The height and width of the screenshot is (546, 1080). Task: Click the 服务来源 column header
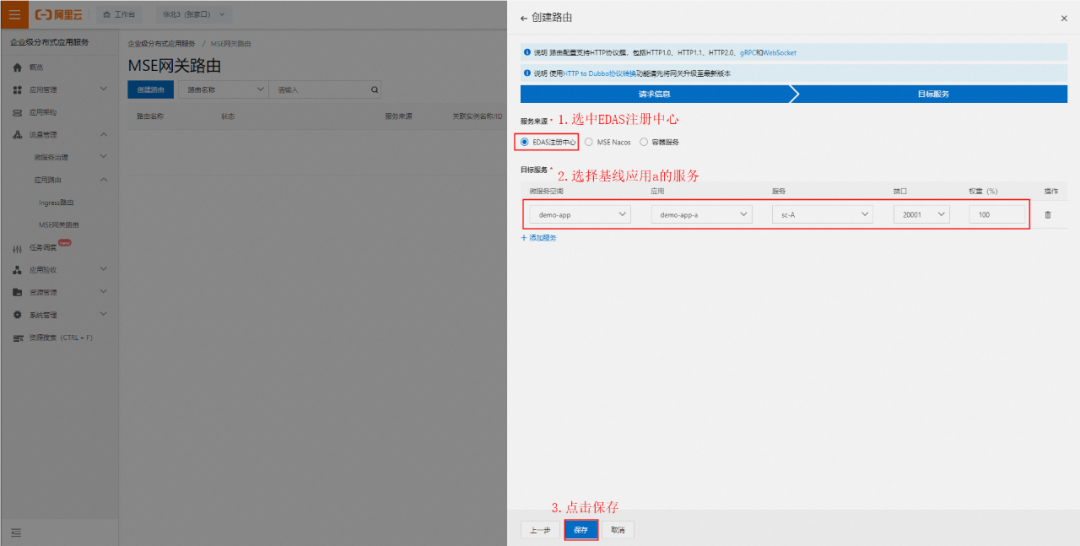(398, 116)
